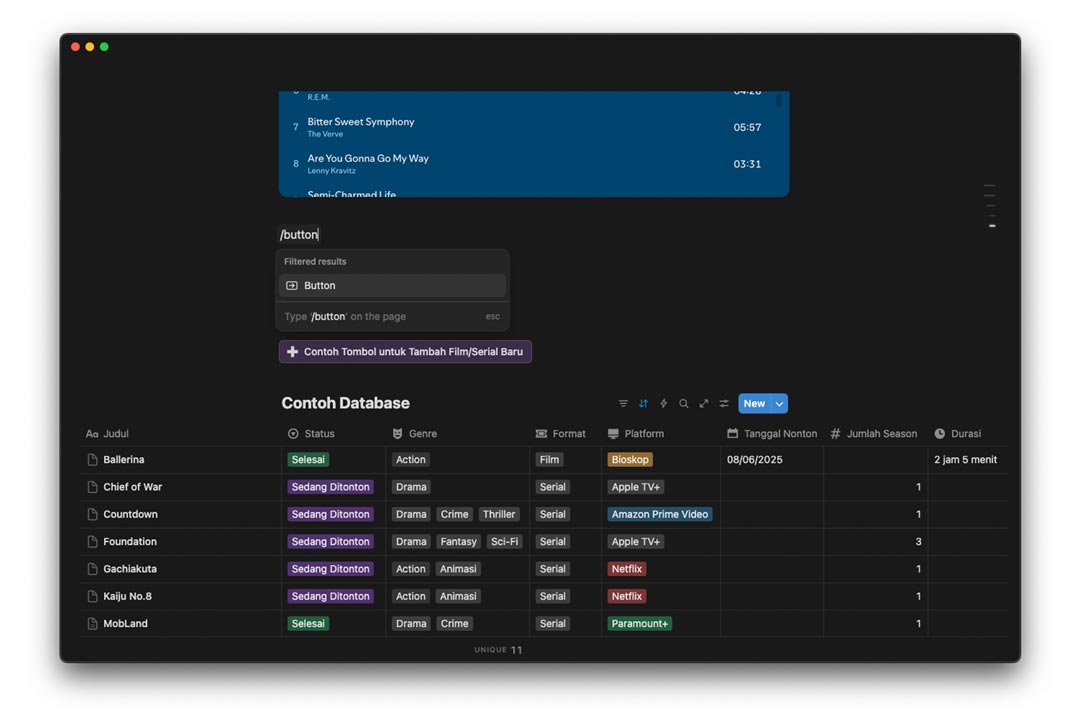Open the Status column header menu

(319, 434)
